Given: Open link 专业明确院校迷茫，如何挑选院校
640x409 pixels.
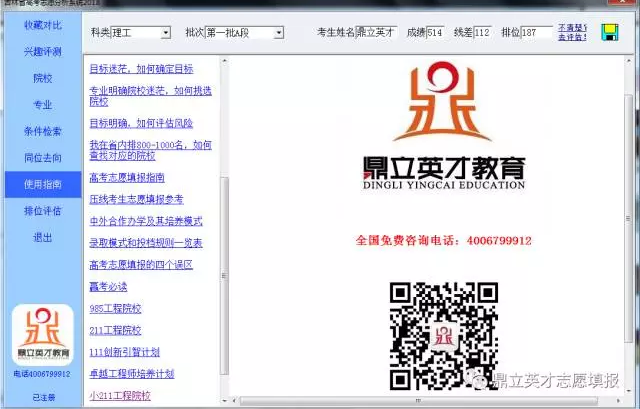Looking at the screenshot, I should 150,96.
